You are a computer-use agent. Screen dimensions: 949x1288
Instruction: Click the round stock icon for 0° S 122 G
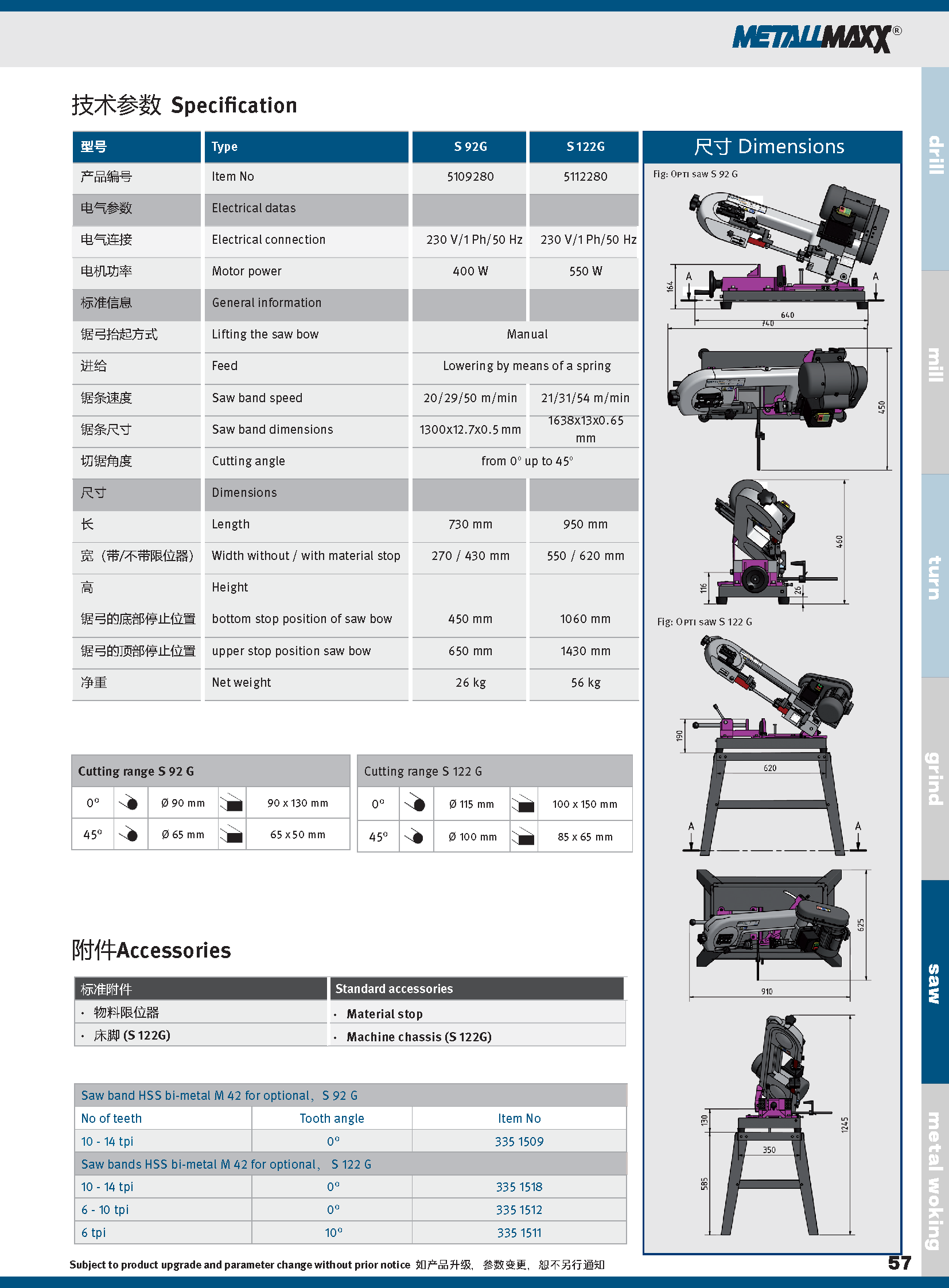pos(416,804)
